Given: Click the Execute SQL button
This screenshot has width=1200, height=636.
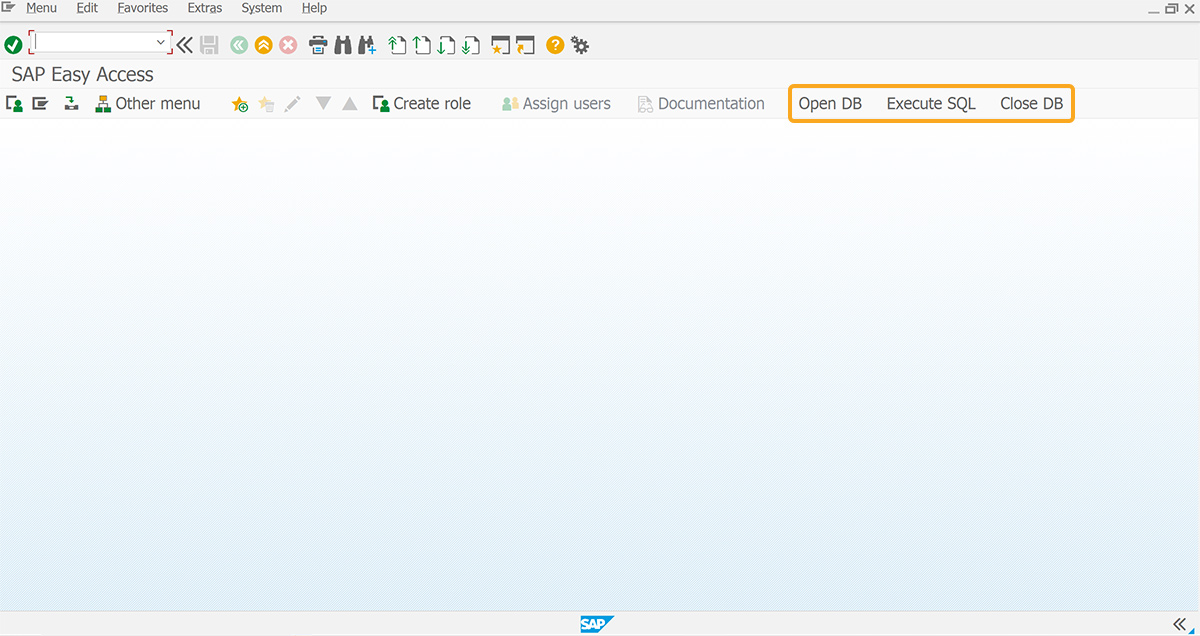Looking at the screenshot, I should click(931, 104).
